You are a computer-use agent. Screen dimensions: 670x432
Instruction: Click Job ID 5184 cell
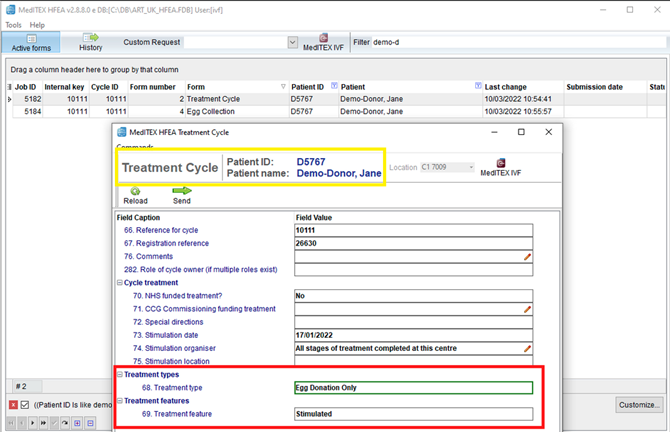point(27,112)
